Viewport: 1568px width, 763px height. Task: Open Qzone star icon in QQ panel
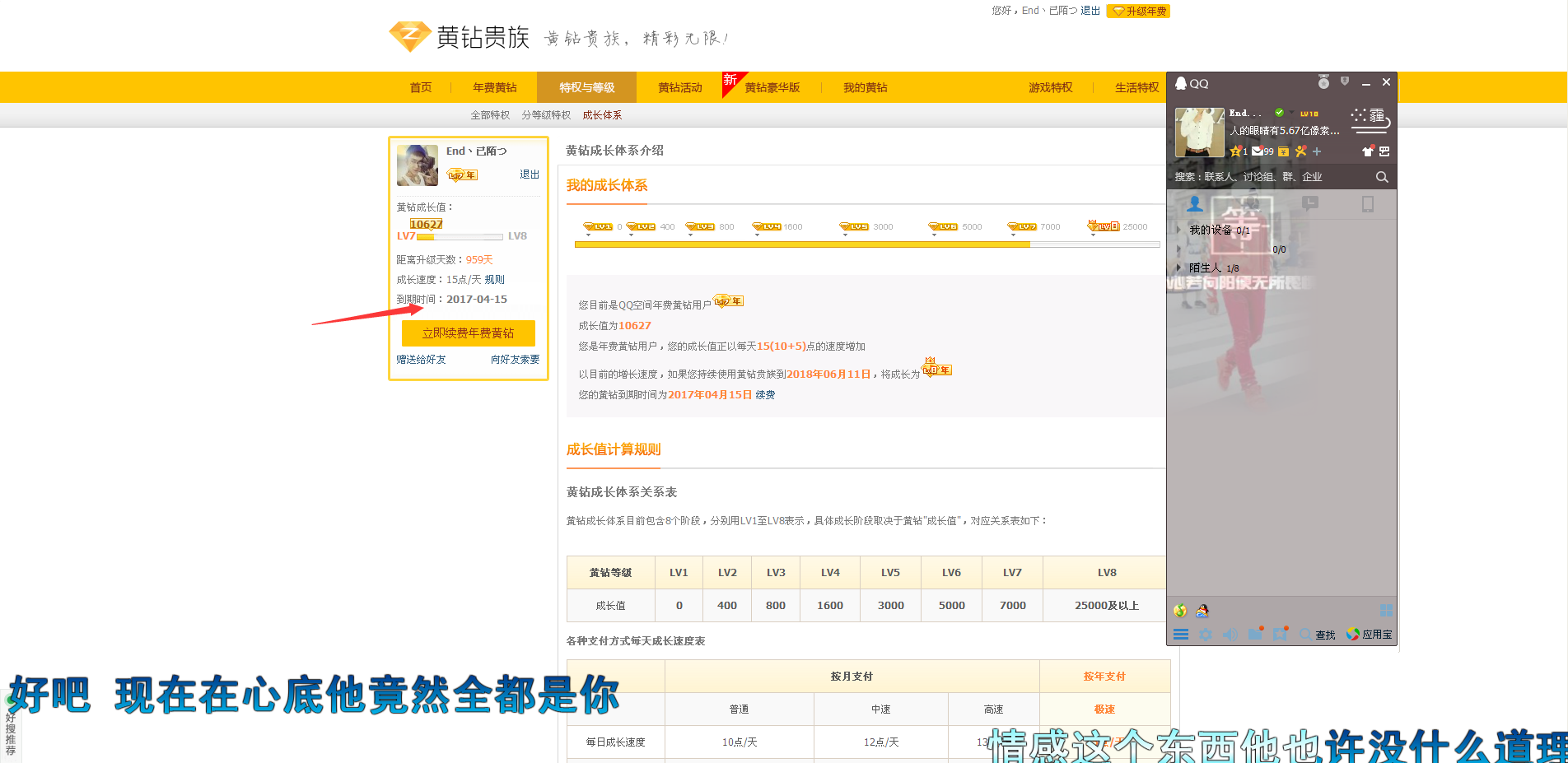1238,151
